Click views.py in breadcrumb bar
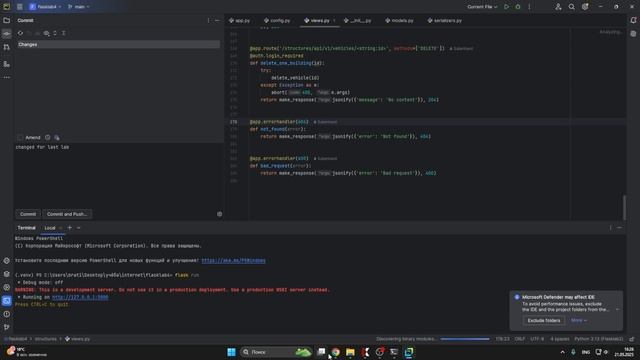 point(78,339)
